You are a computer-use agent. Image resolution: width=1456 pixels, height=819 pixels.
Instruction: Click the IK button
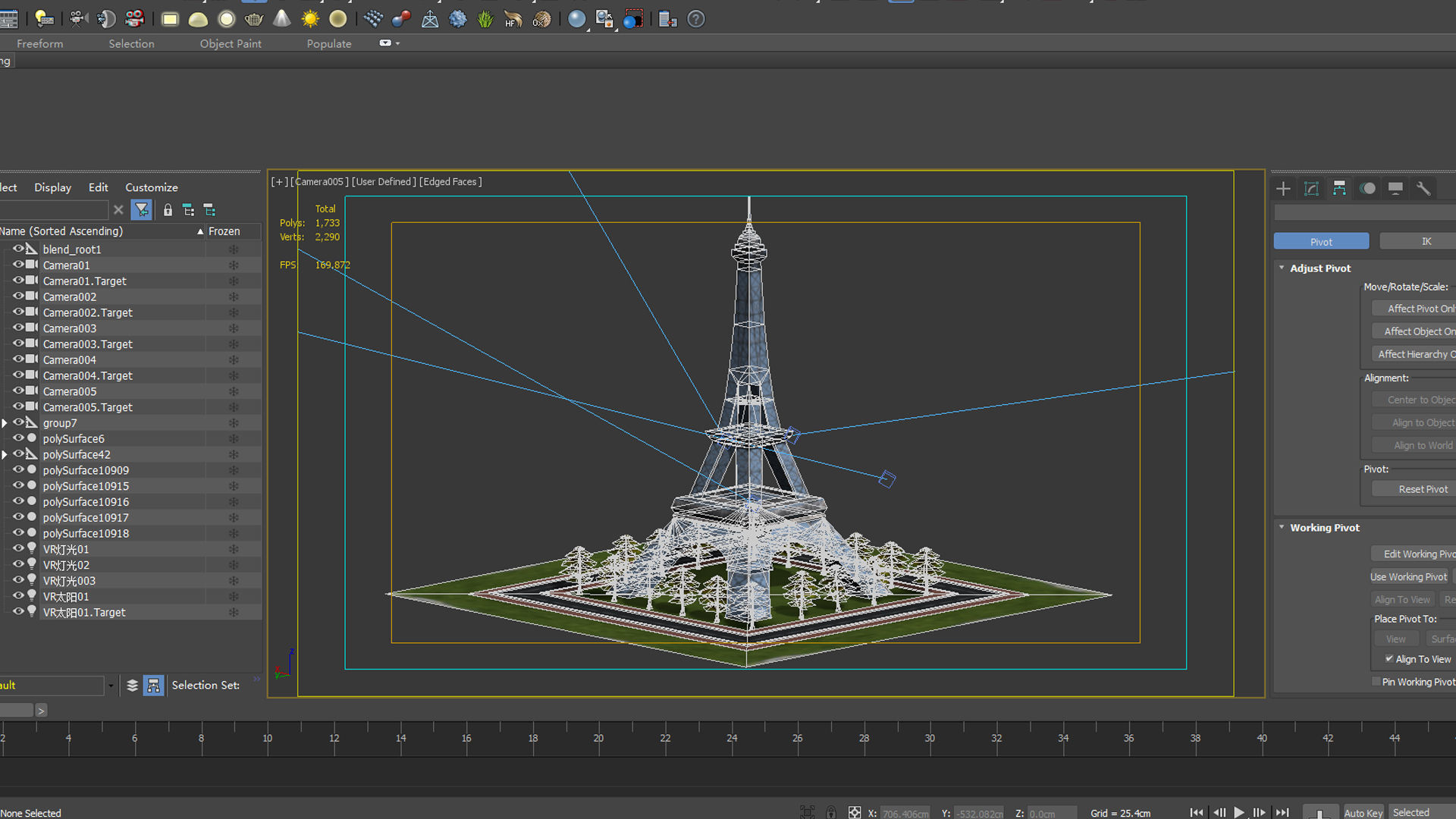point(1417,241)
